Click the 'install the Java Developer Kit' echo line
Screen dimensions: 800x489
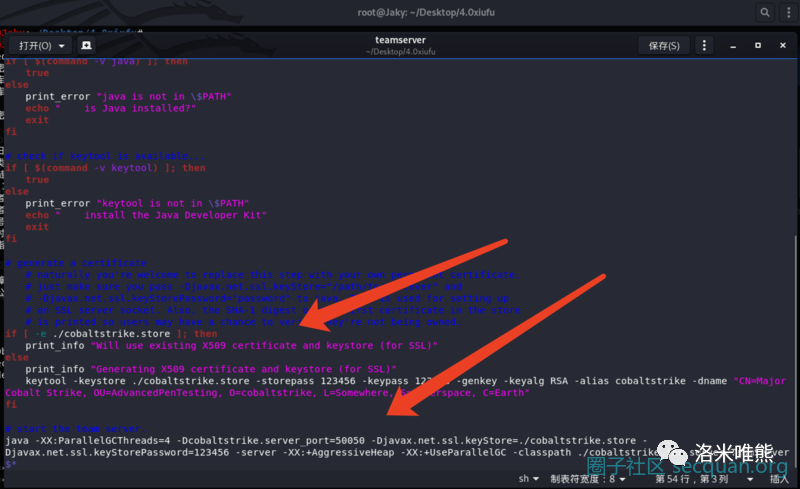146,215
